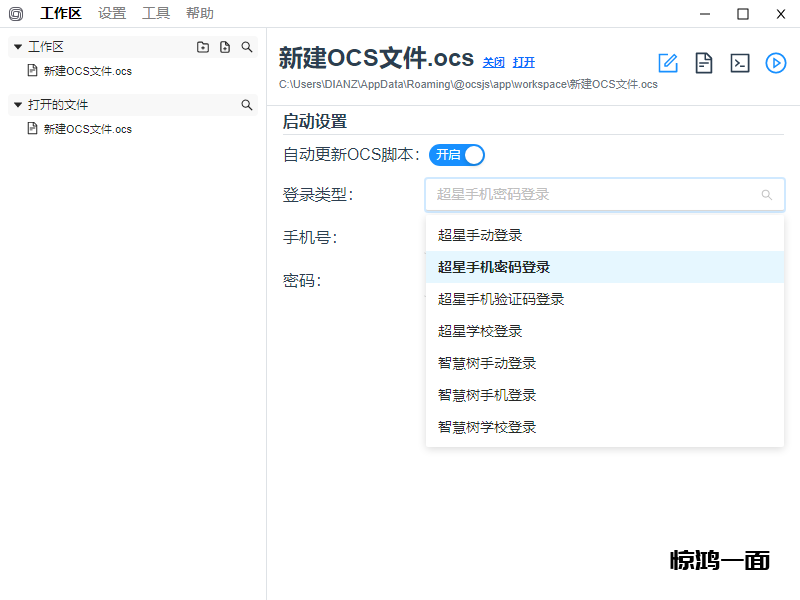The image size is (800, 600).
Task: Select 新建OCS文件.ocs under 工作区
Action: coord(87,71)
